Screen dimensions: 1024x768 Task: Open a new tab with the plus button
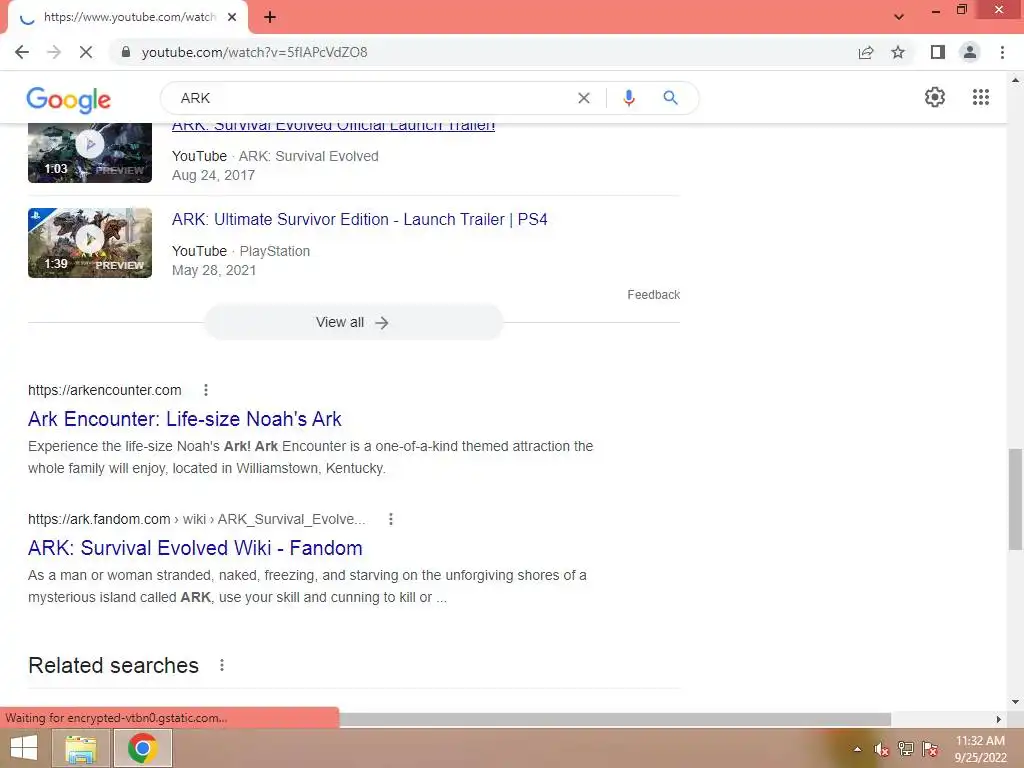point(270,17)
